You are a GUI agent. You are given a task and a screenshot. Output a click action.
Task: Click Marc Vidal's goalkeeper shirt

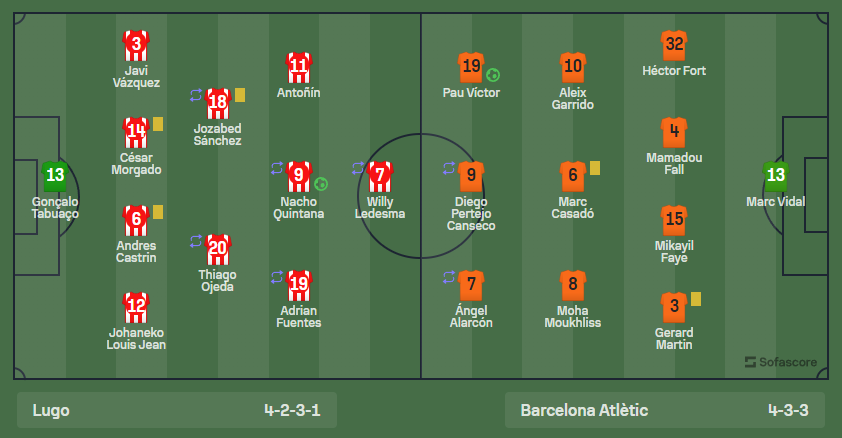(x=775, y=176)
